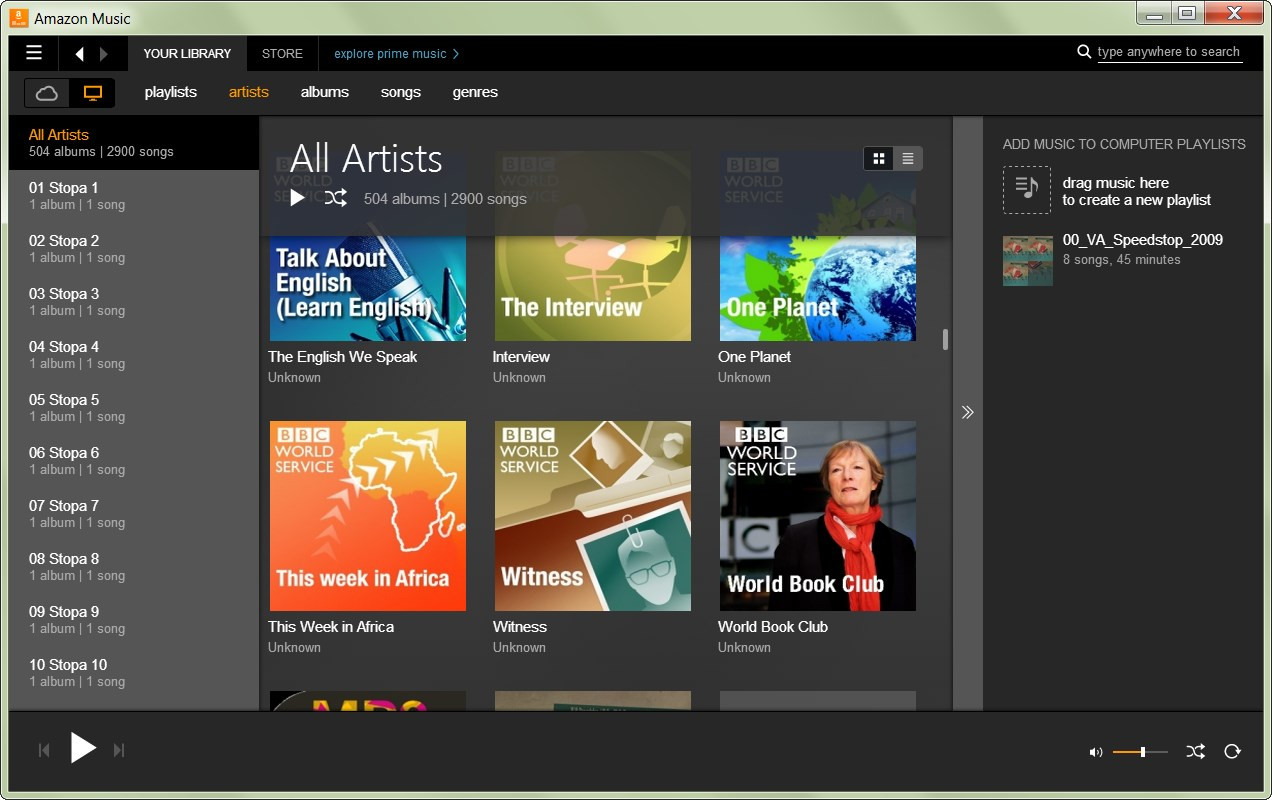
Task: Skip to next track
Action: [119, 750]
